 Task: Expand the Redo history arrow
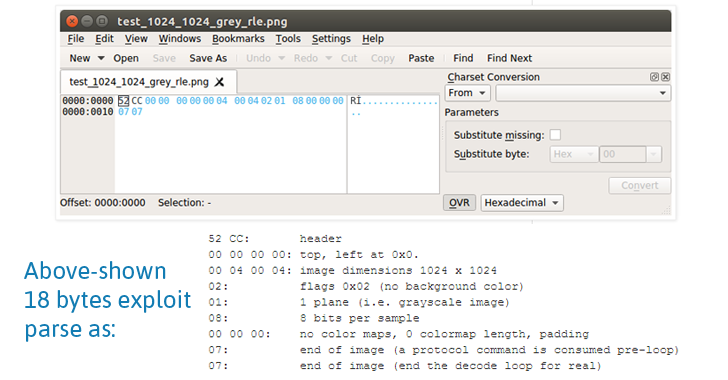click(329, 58)
